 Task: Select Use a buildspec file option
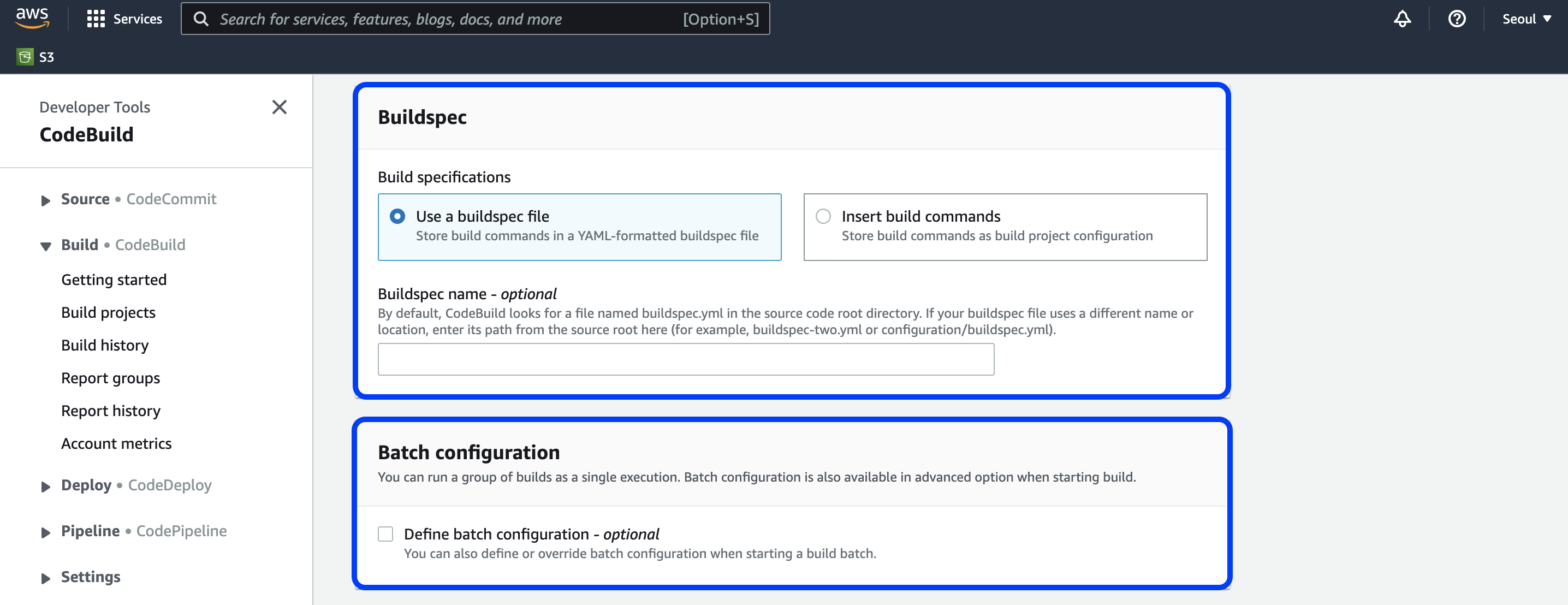tap(397, 216)
